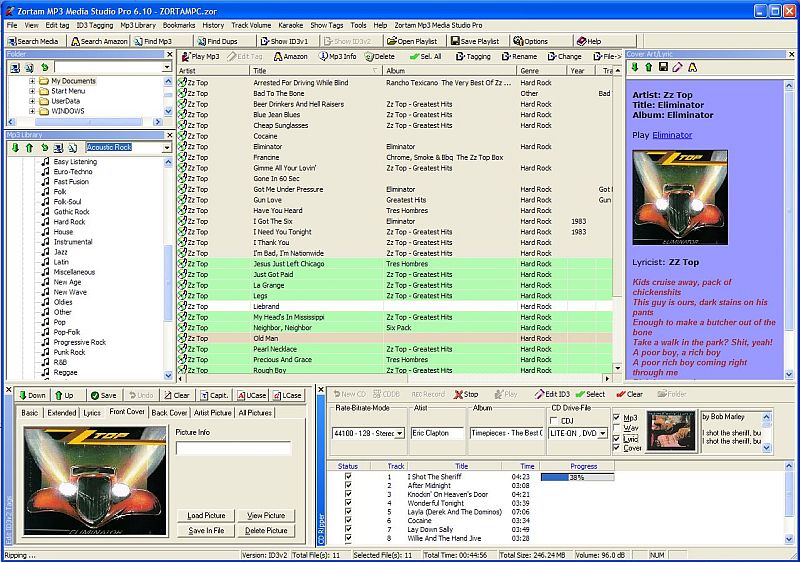
Task: Click the Search Amazon toolbar icon
Action: coord(98,41)
